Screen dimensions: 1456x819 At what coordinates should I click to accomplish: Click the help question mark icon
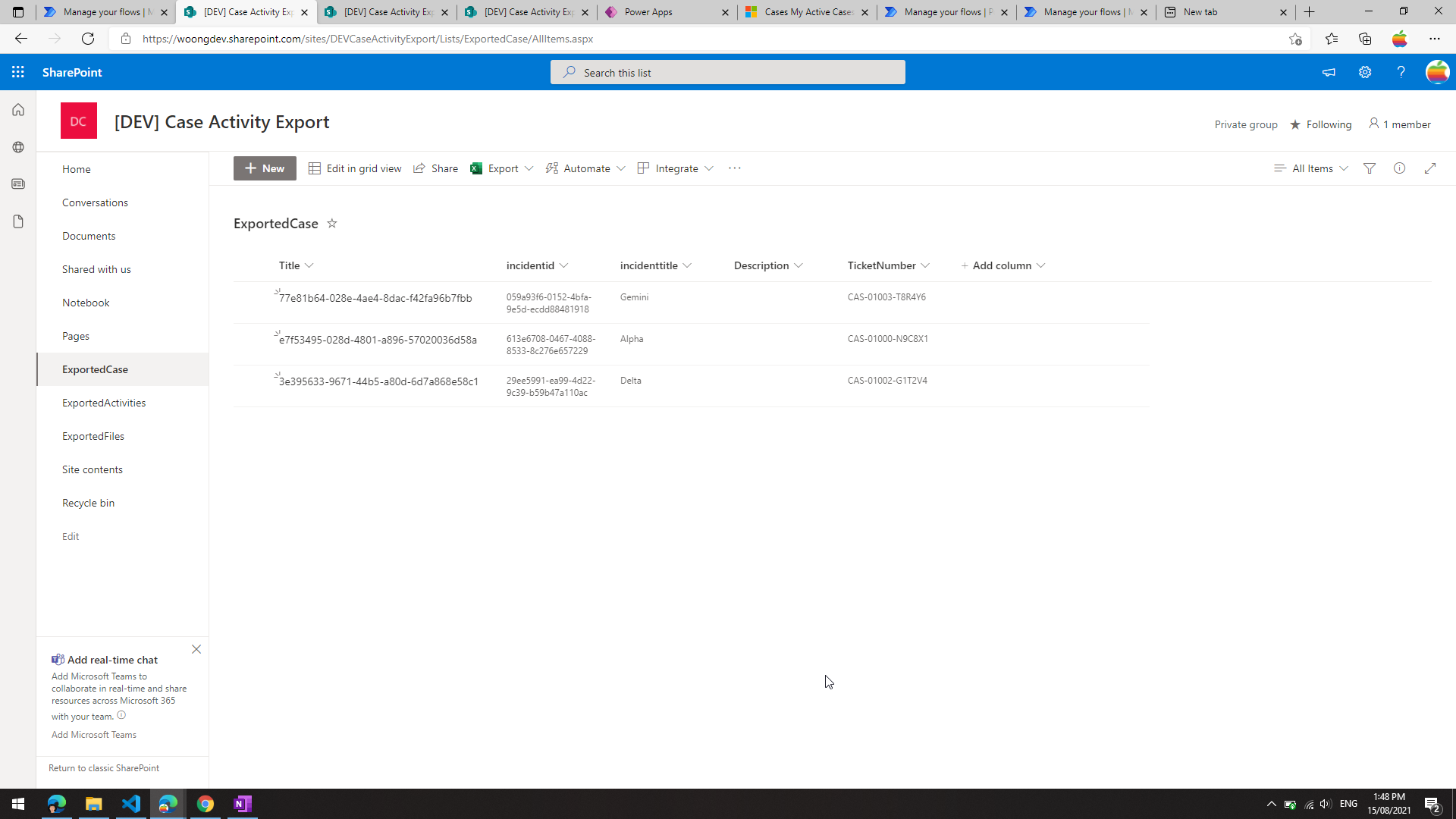[1401, 72]
